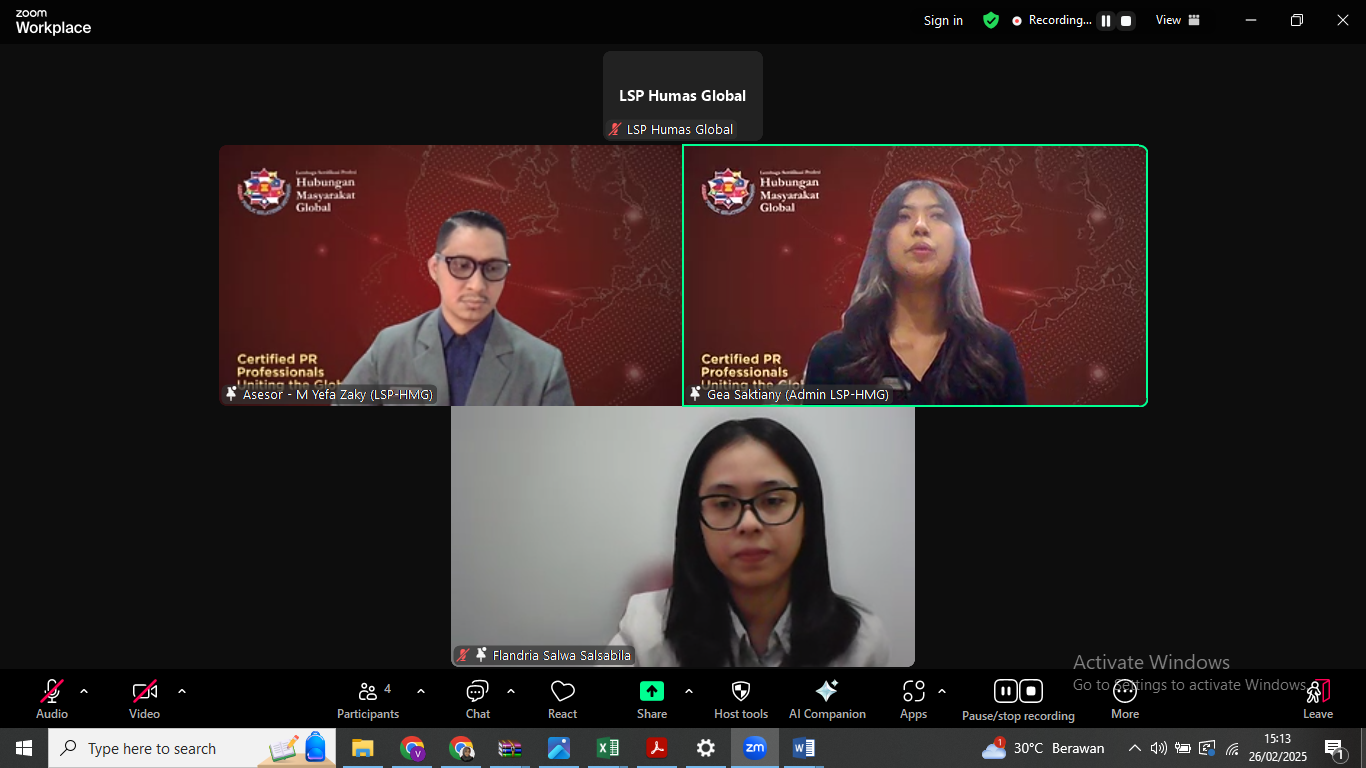
Task: Open the battery status icon in the tray
Action: tap(1183, 748)
